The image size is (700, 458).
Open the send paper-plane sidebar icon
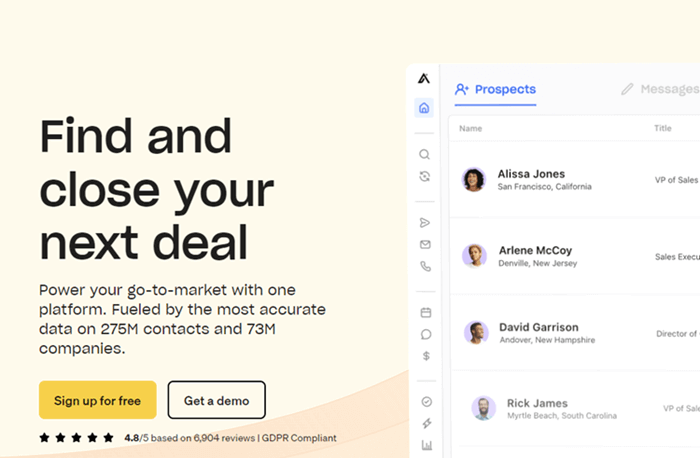425,222
